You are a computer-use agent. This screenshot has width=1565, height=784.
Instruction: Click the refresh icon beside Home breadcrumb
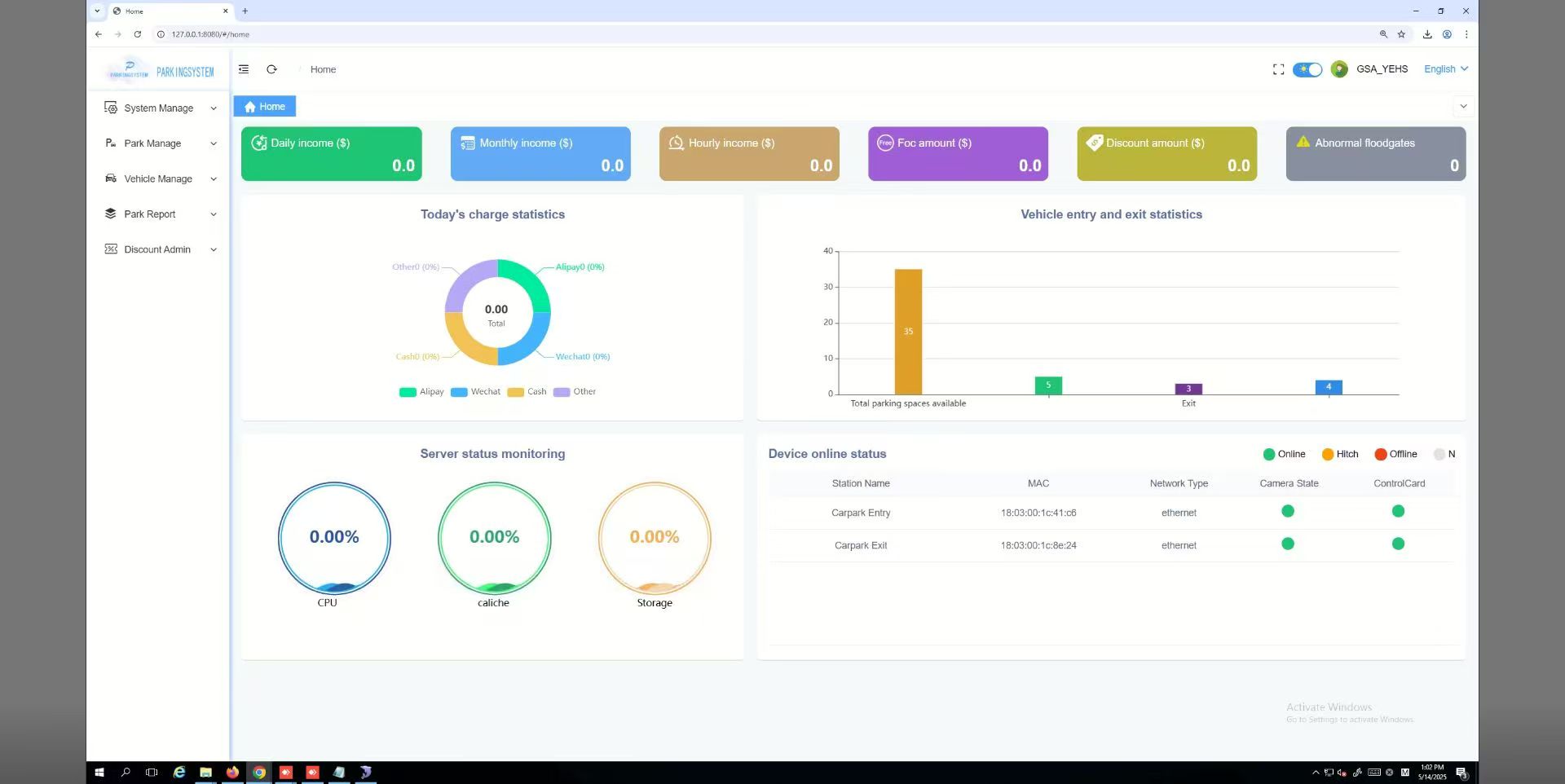[x=271, y=69]
